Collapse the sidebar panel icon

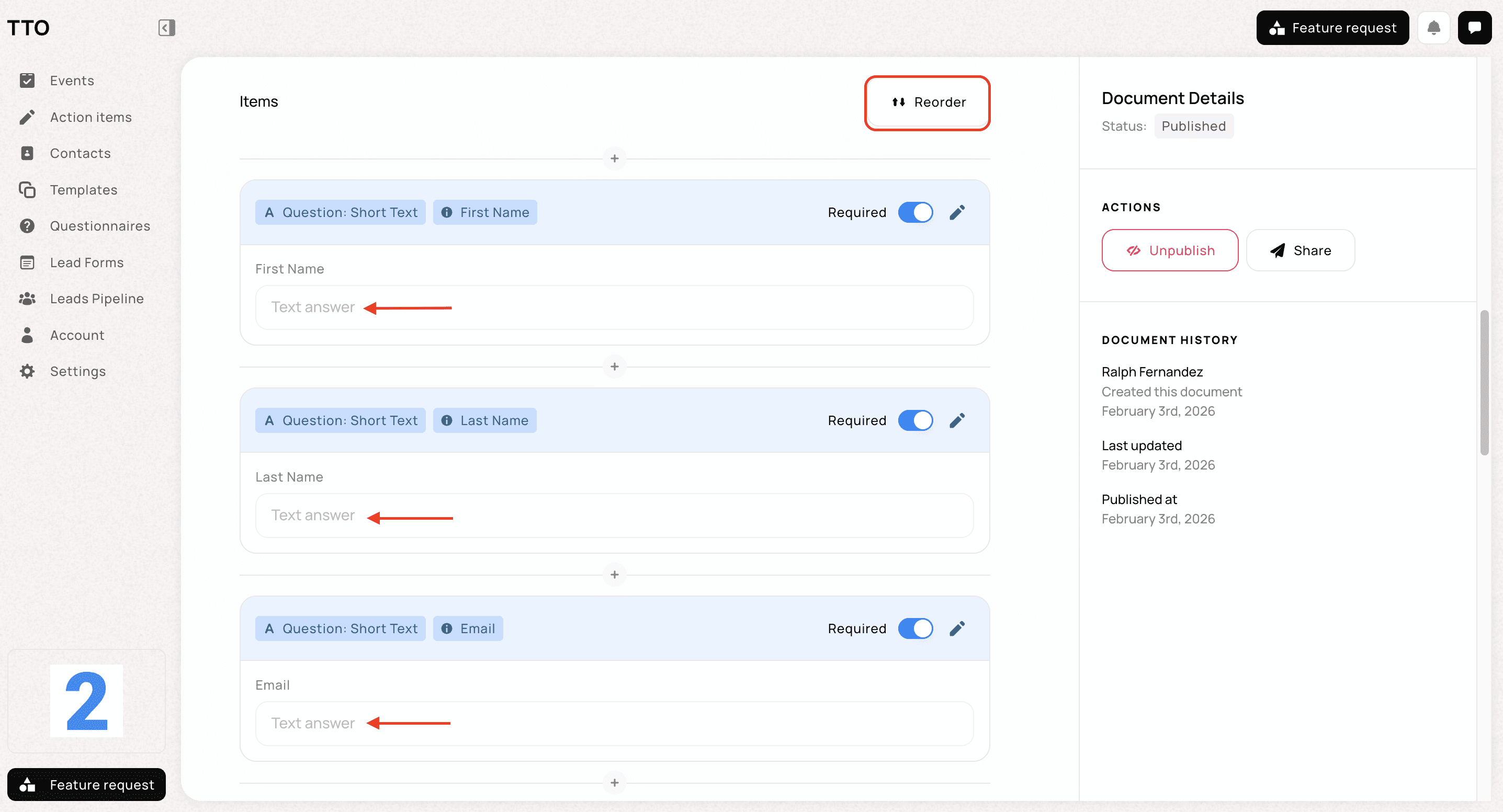166,27
